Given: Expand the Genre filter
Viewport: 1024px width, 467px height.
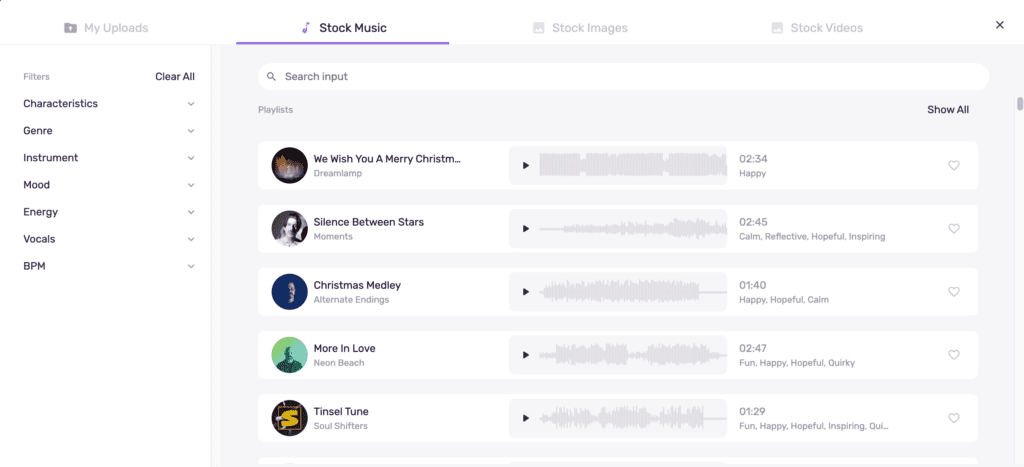Looking at the screenshot, I should pos(108,131).
